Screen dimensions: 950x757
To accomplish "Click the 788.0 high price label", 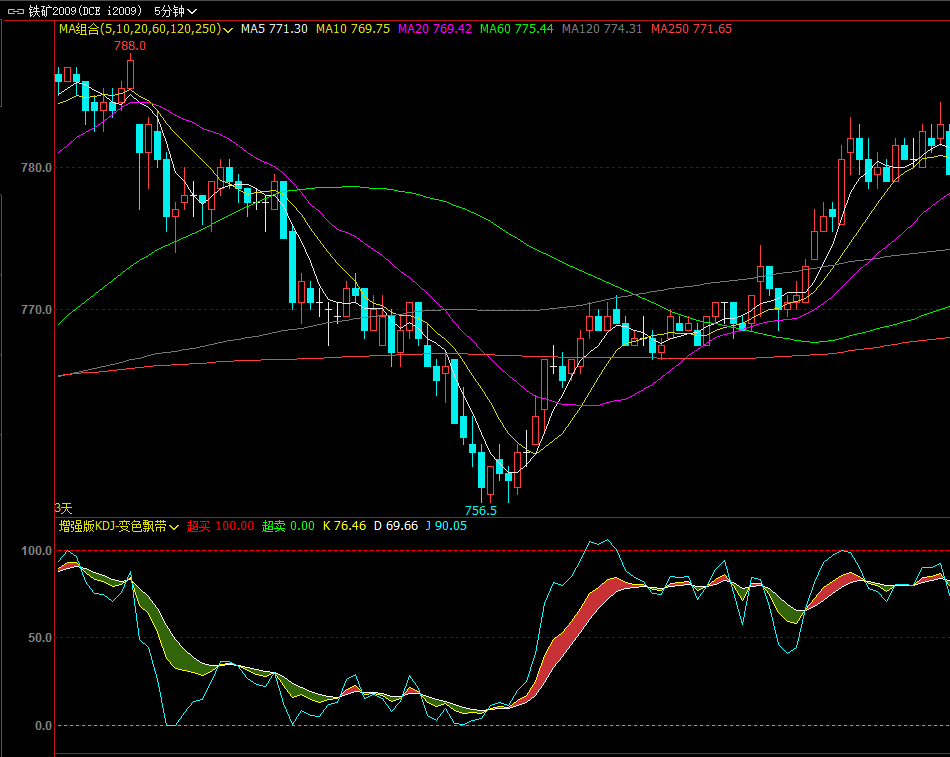I will (x=130, y=45).
